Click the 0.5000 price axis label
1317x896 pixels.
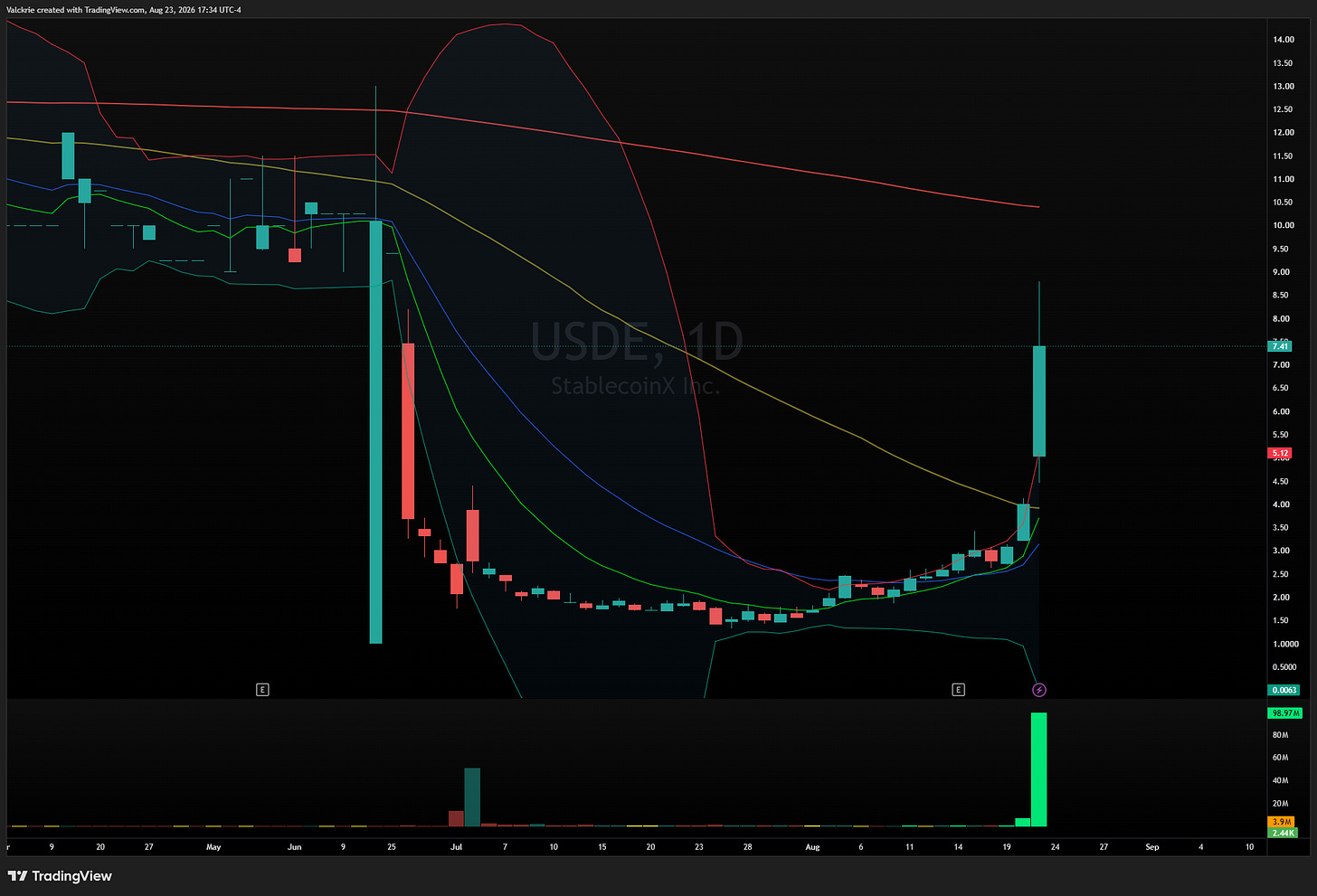[x=1285, y=667]
